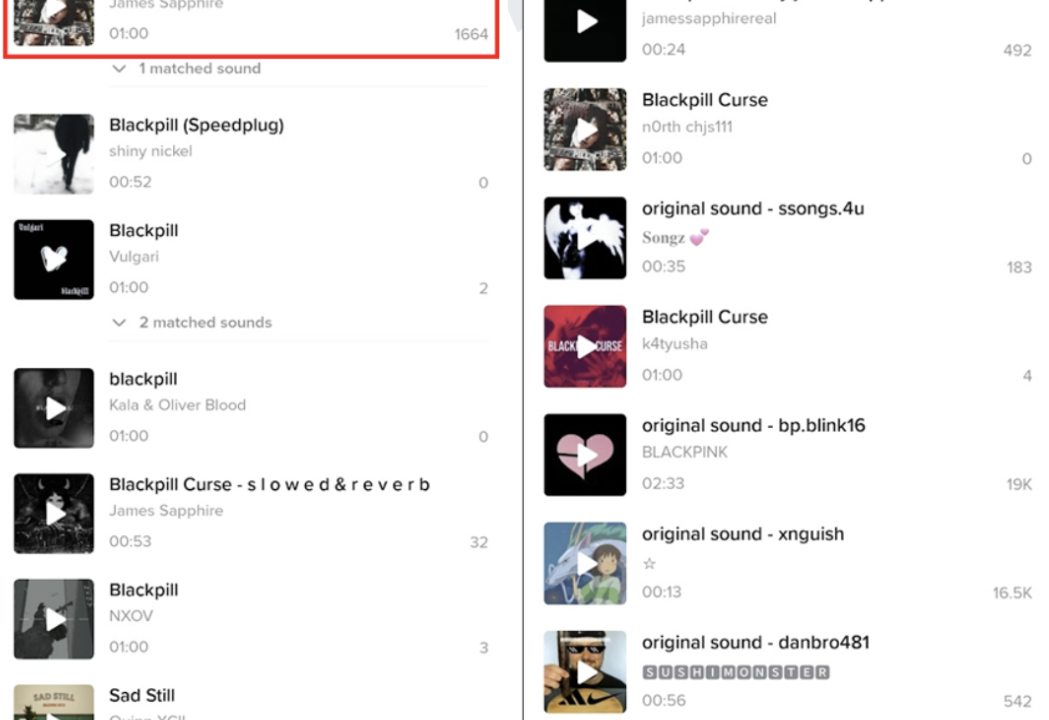
Task: Play Blackpill Curse by n0rth chjs111
Action: (x=585, y=130)
